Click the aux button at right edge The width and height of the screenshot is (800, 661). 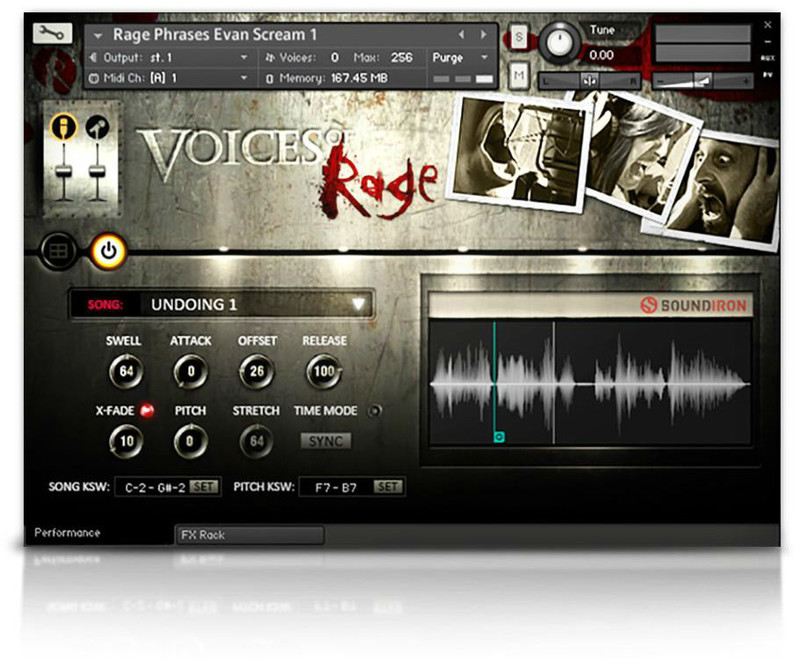767,58
